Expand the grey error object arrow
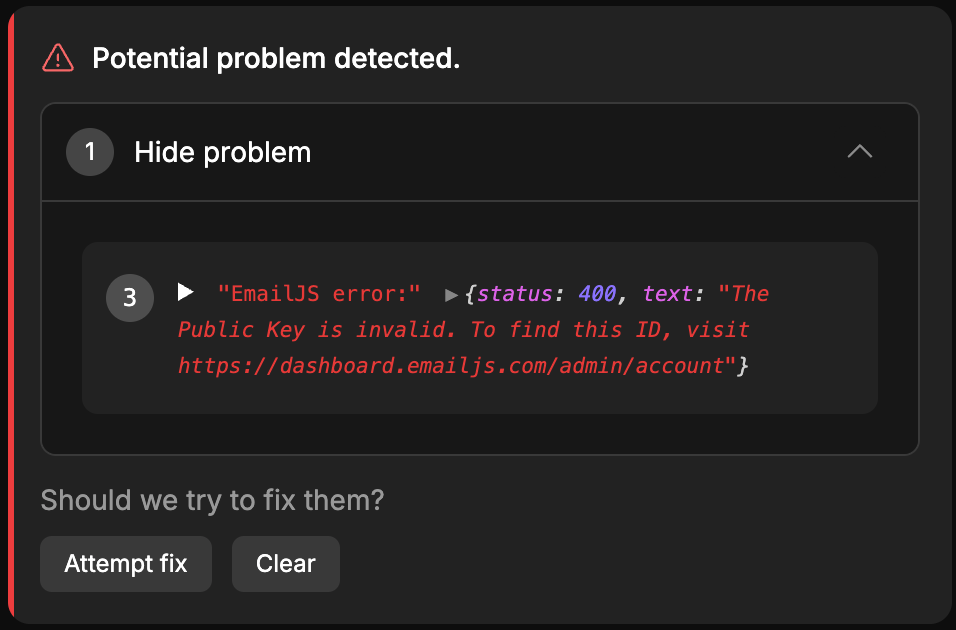 click(x=452, y=295)
